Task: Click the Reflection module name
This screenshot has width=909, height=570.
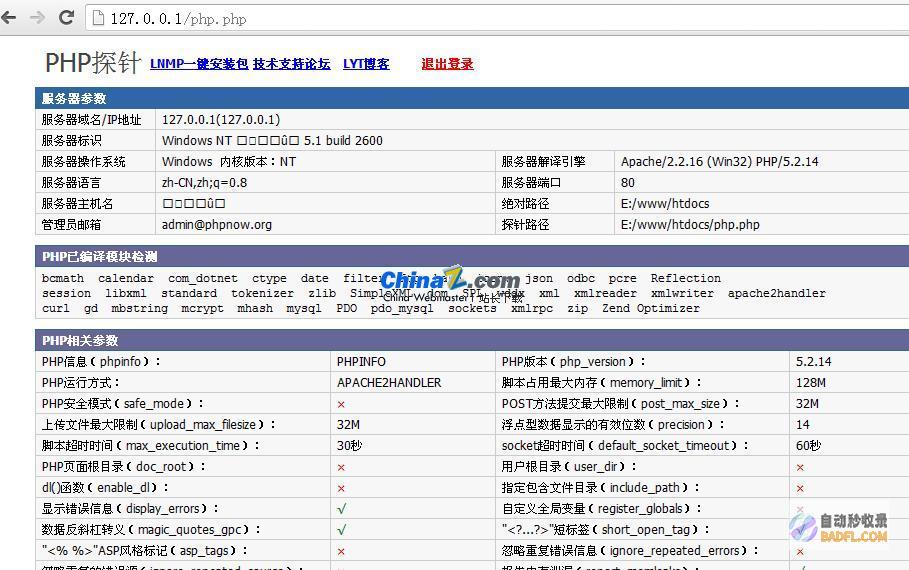Action: (x=686, y=278)
